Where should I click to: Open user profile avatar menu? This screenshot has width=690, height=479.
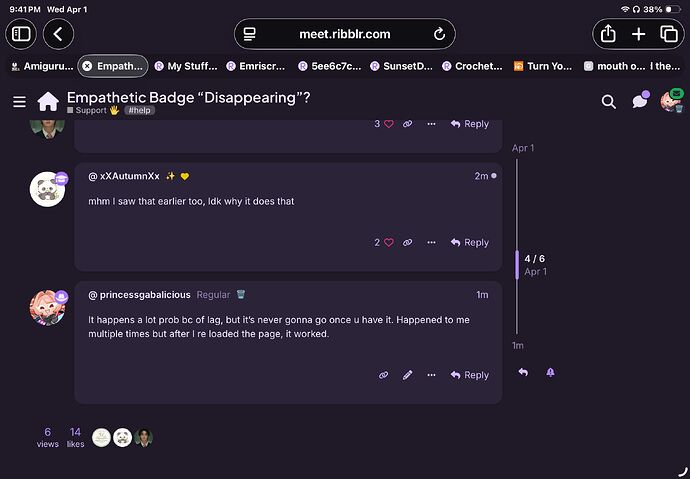point(671,101)
